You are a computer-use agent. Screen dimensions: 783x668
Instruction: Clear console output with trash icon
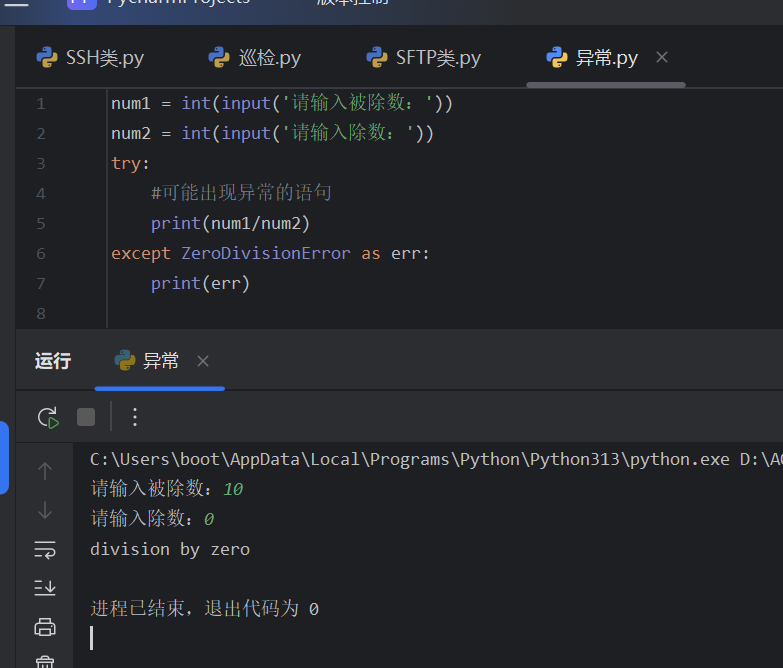pyautogui.click(x=45, y=662)
